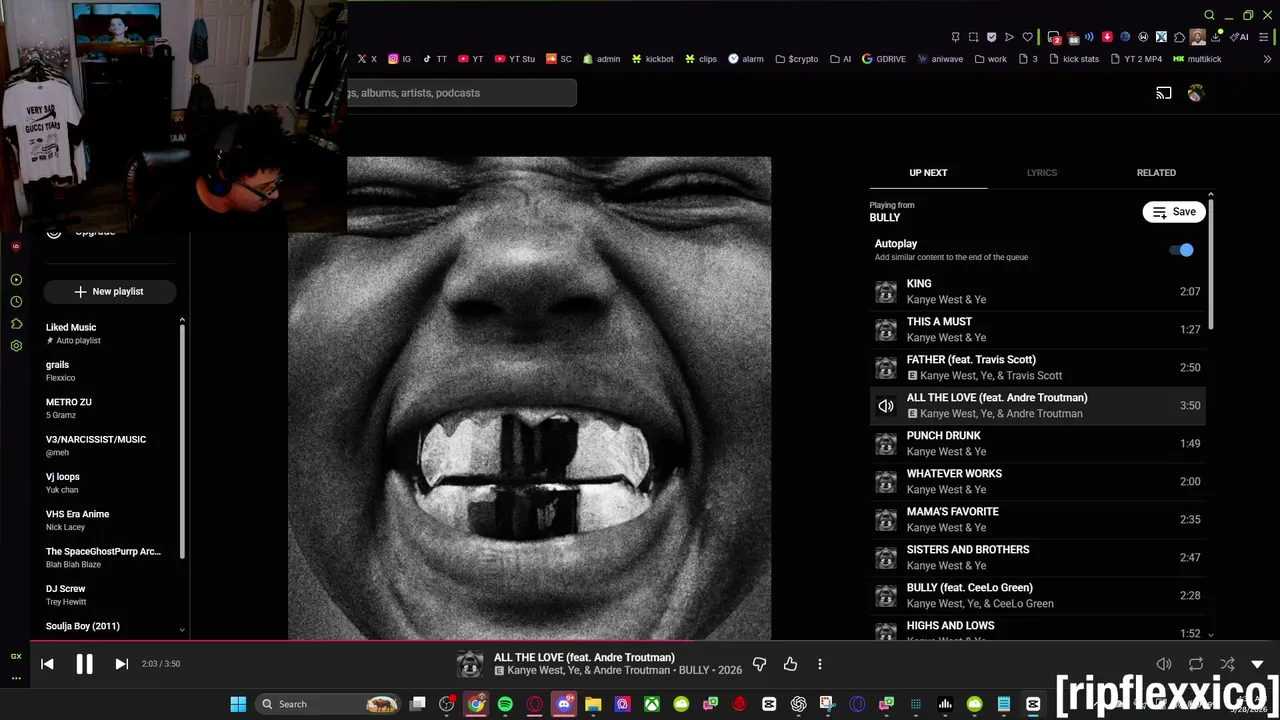Open the IG bookmark
Screen dimensions: 1280x720
[x=399, y=59]
